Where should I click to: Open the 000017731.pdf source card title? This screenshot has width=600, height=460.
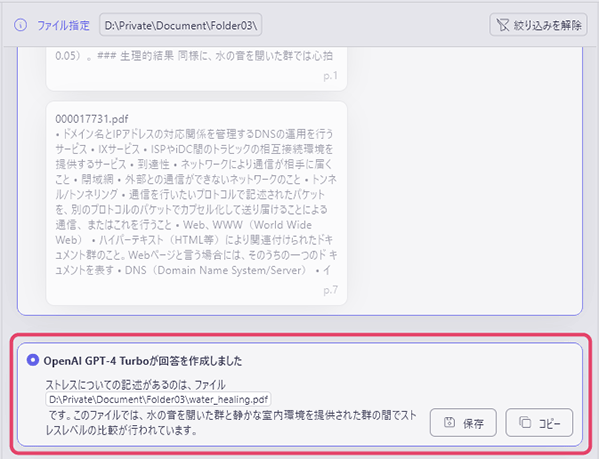click(x=92, y=119)
